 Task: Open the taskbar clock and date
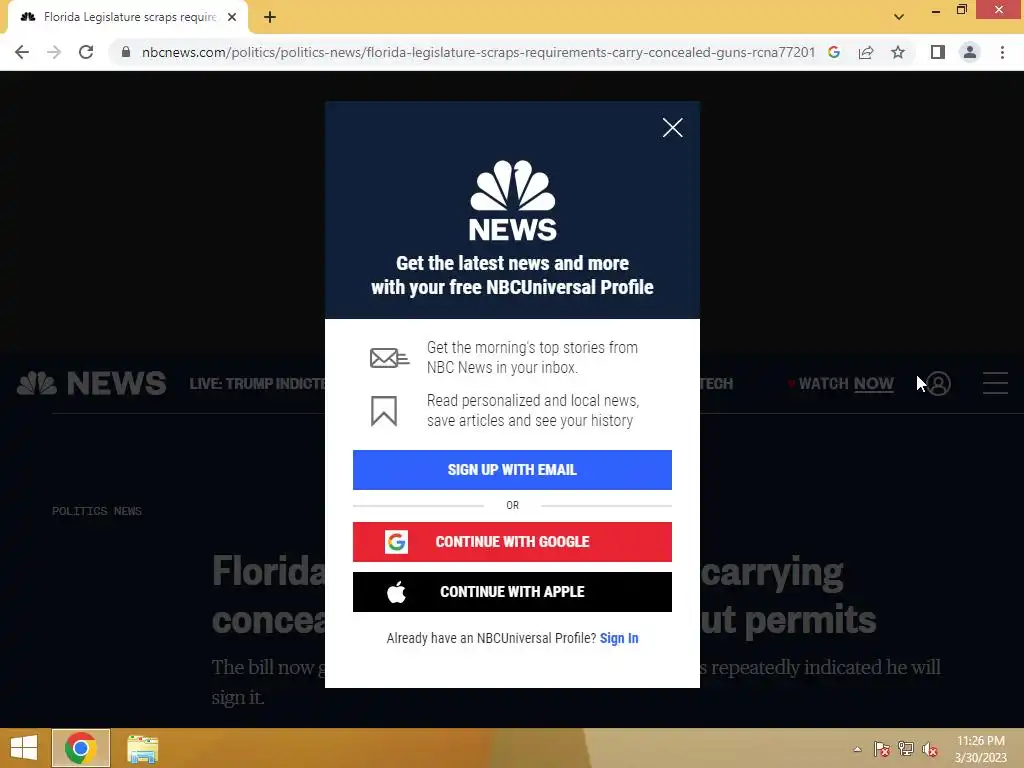pyautogui.click(x=980, y=749)
